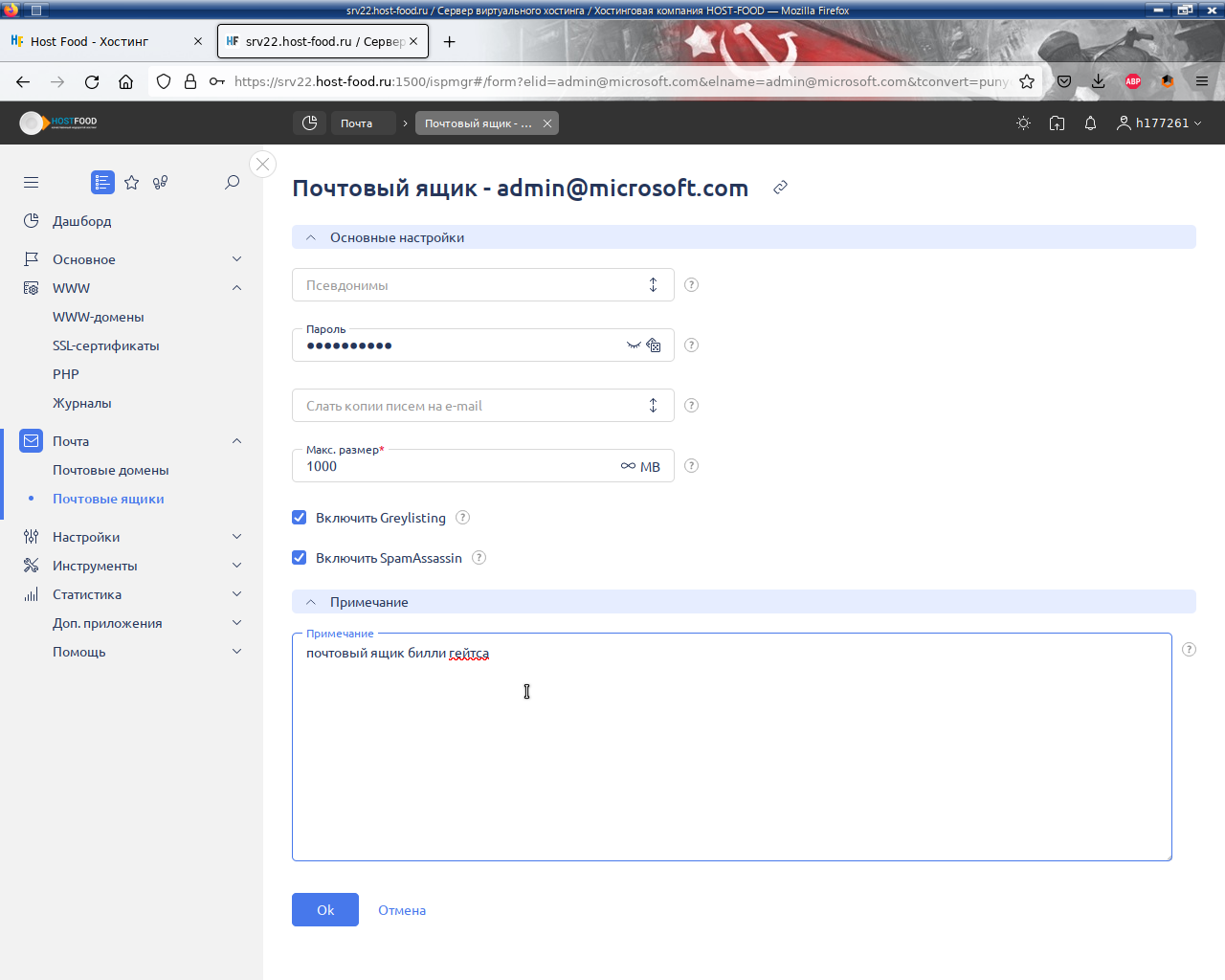Bookmark this page with star icon
1225x980 pixels.
tap(1027, 81)
